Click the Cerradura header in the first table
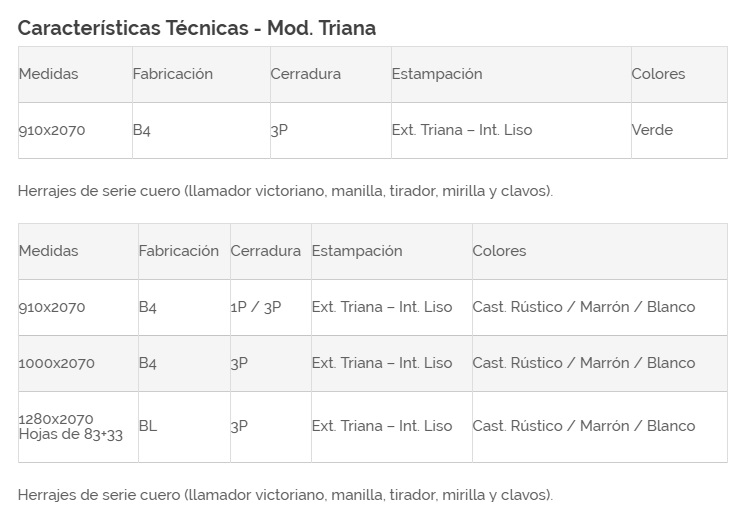This screenshot has width=747, height=513. click(331, 74)
